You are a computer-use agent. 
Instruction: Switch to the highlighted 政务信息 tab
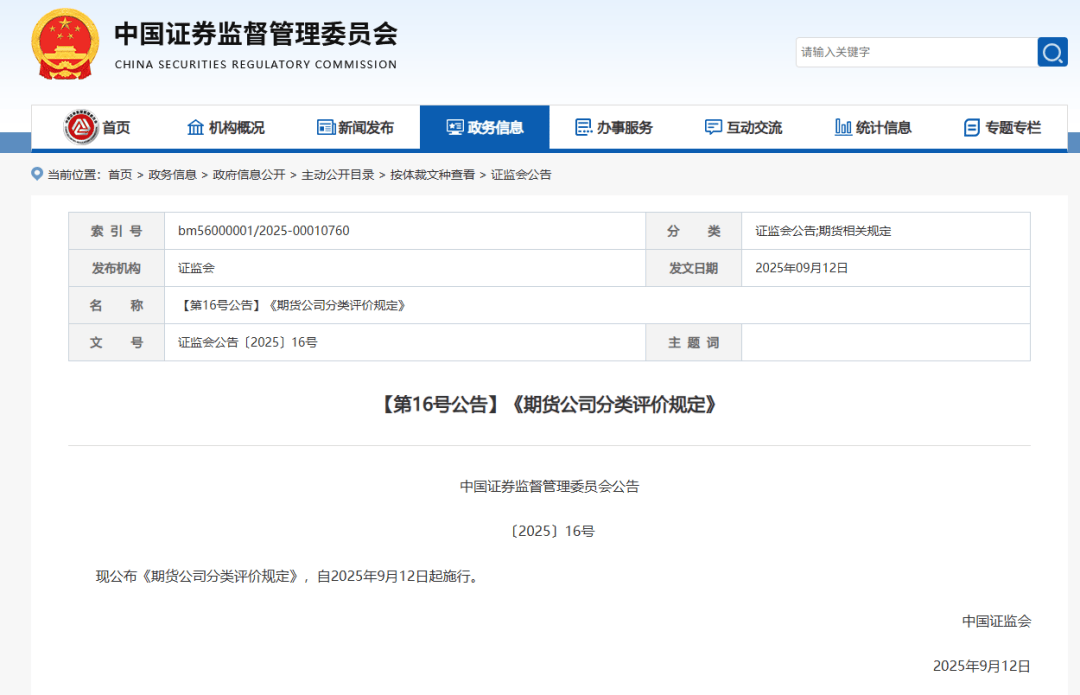click(x=484, y=127)
